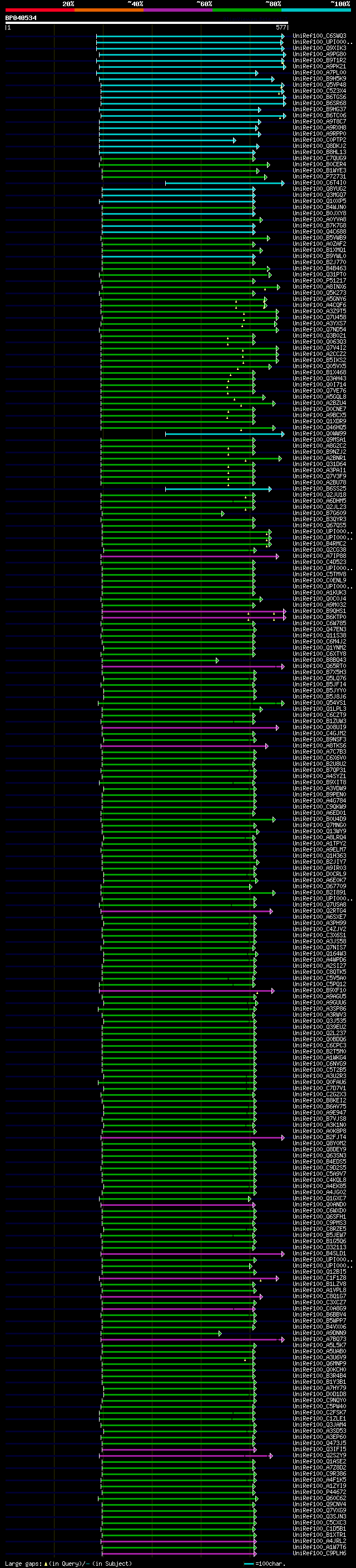Viewport: 356px width, 1568px height.
Task: Open the UniRef100_A7IP88 hit label
Action: click(x=319, y=556)
